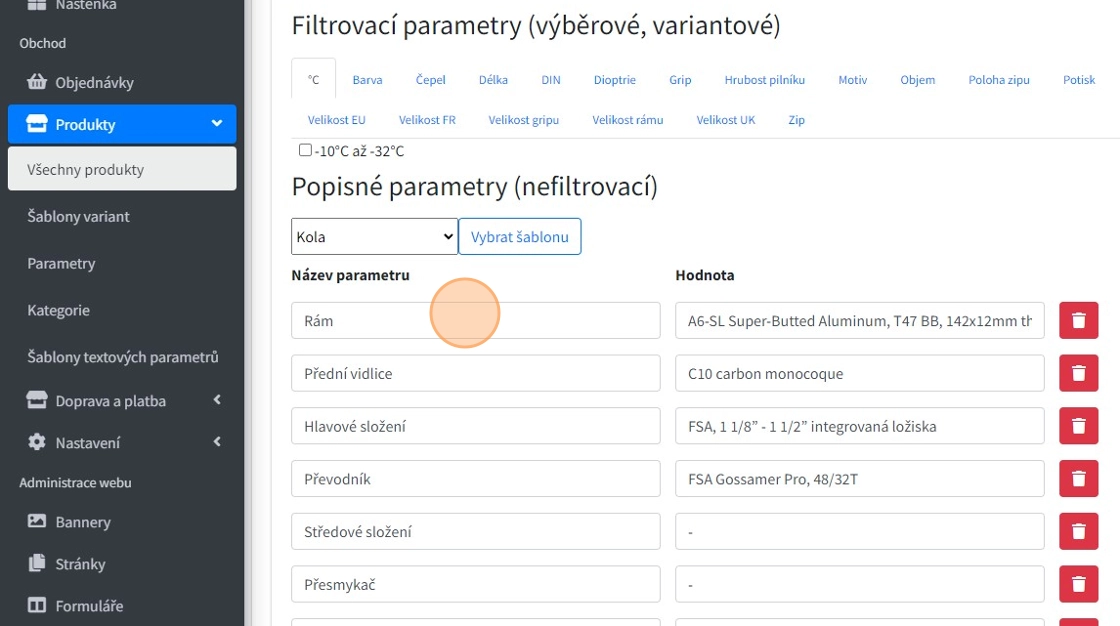The width and height of the screenshot is (1120, 626).
Task: Go to Šablony variant in sidebar
Action: point(78,216)
